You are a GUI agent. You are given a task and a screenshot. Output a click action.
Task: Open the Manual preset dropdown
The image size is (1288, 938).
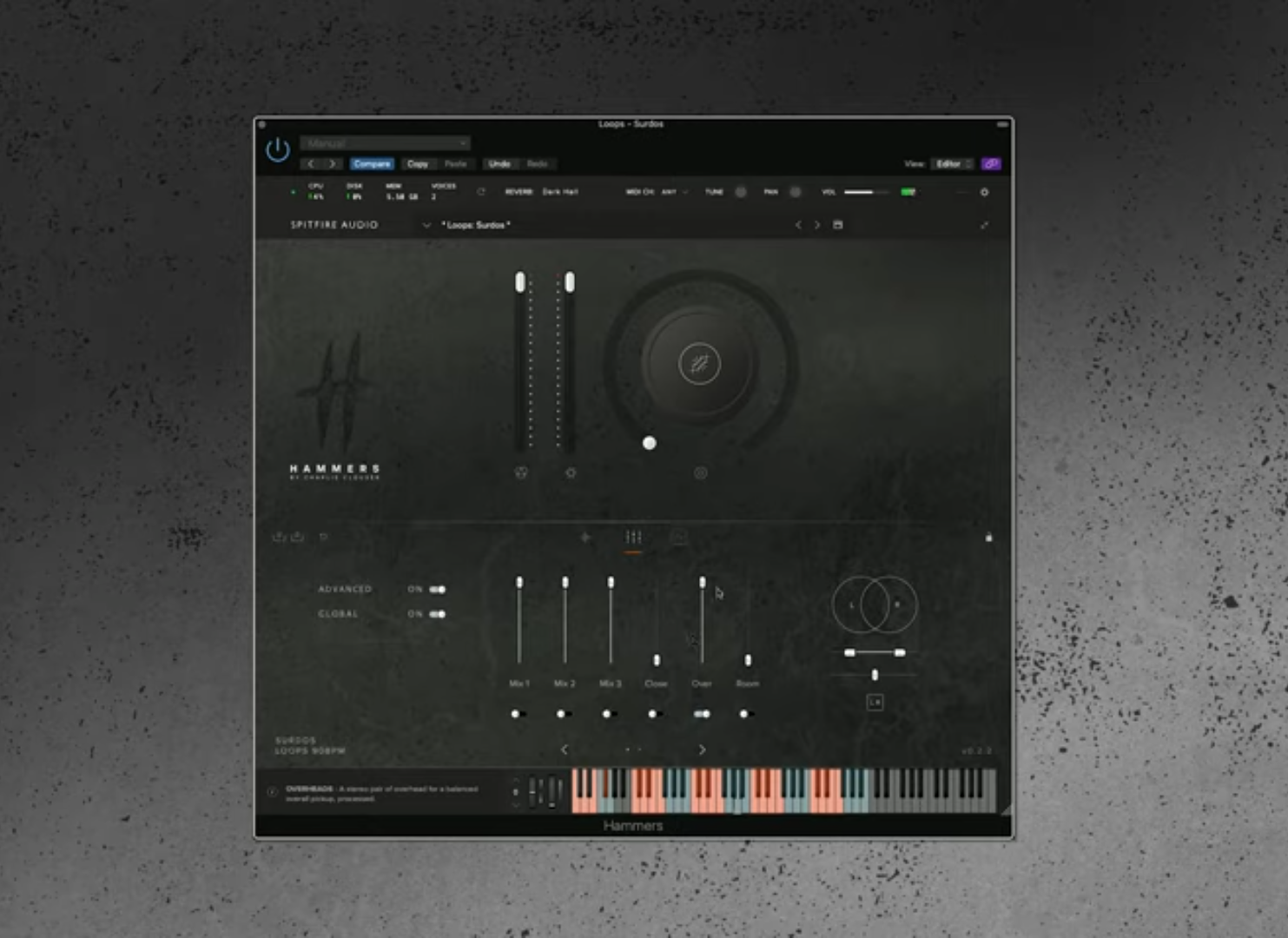(386, 143)
